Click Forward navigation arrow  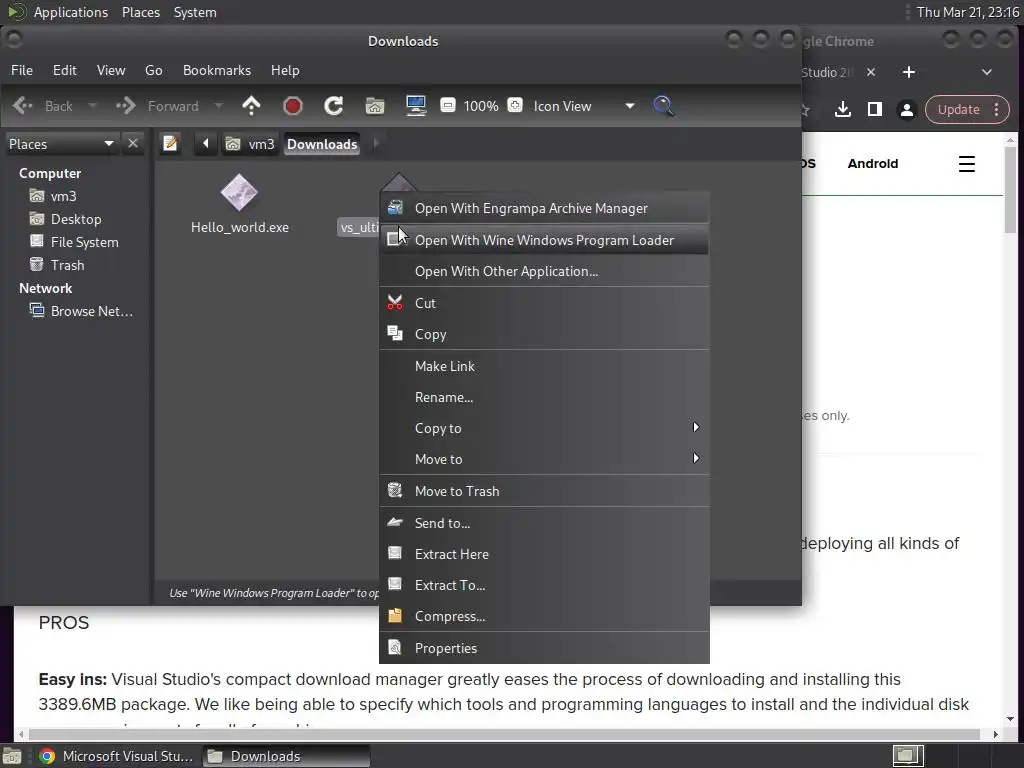point(157,106)
